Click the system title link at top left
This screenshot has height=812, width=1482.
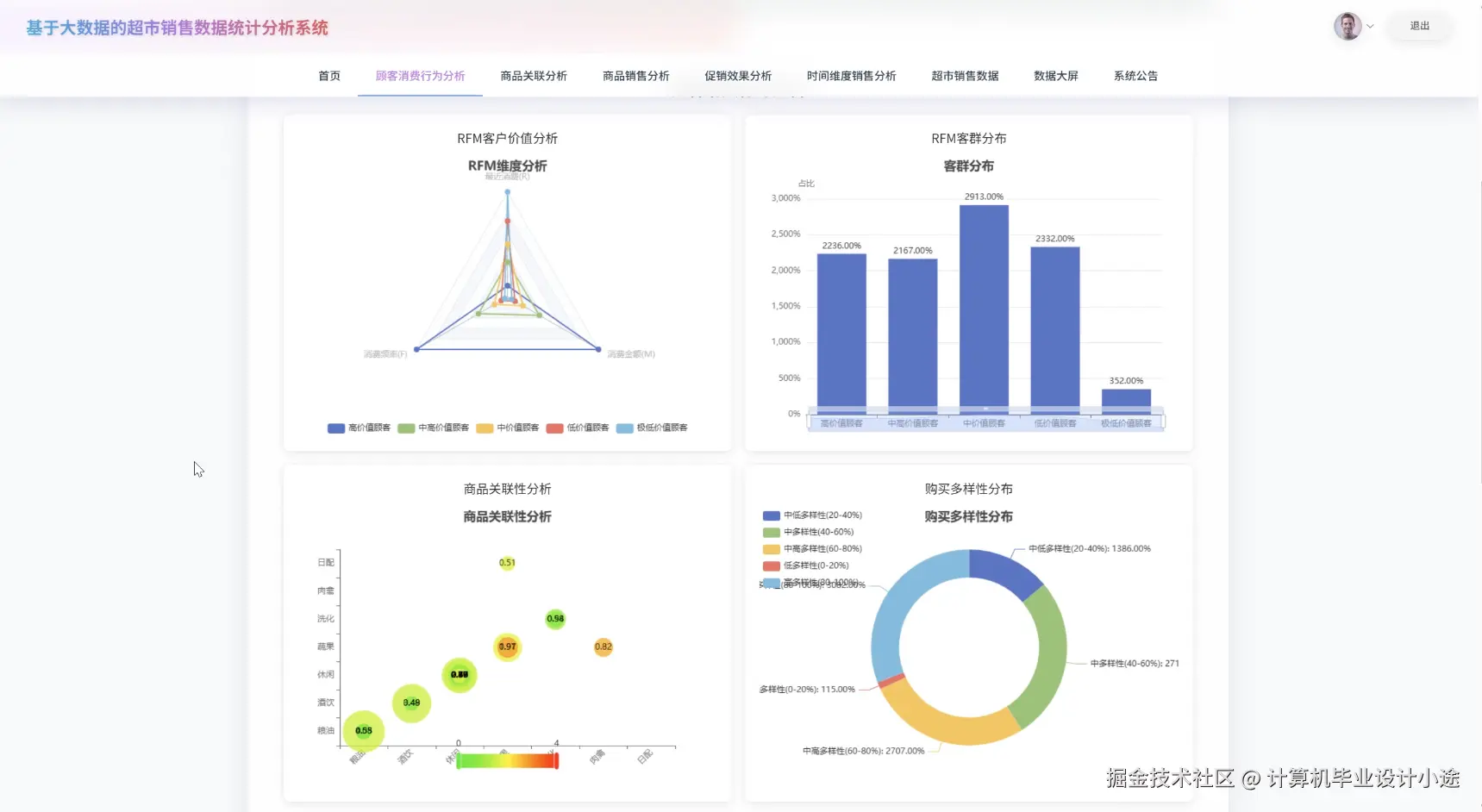[x=176, y=28]
